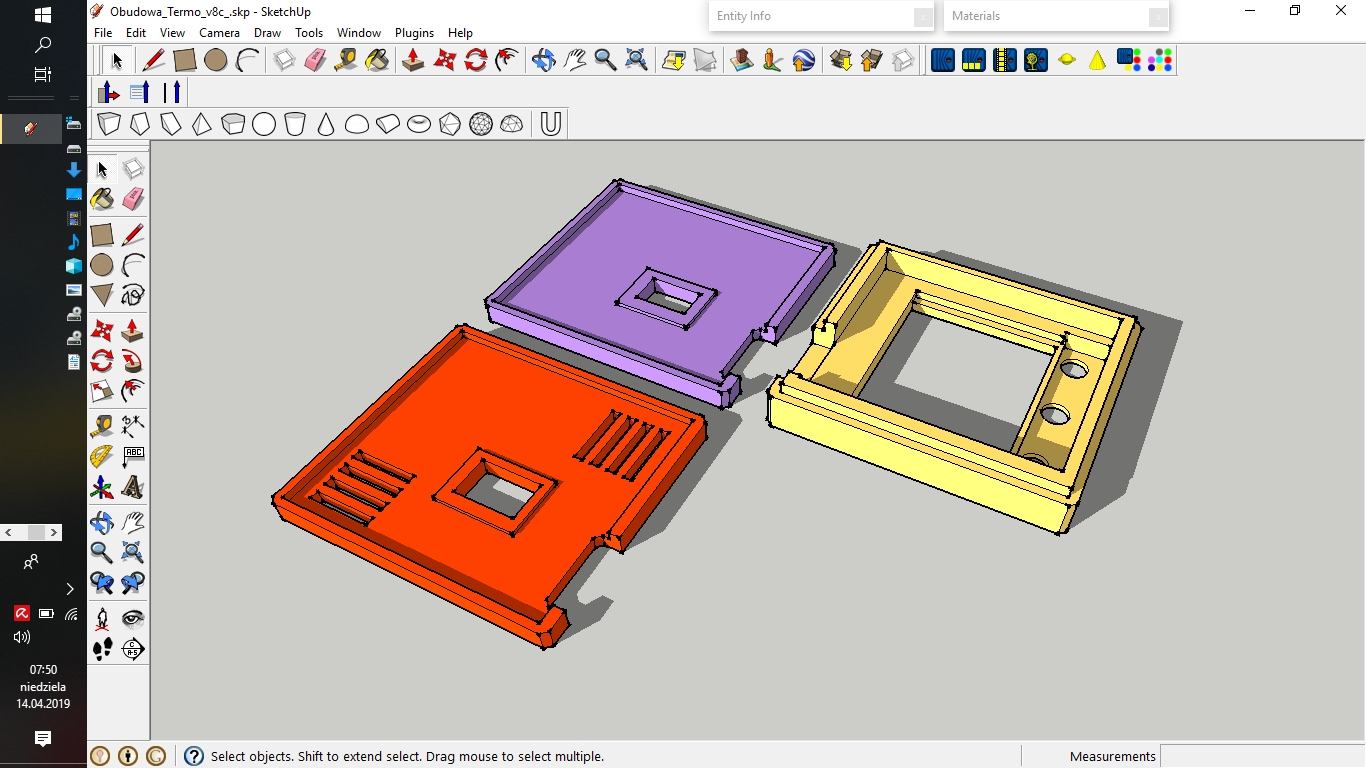The height and width of the screenshot is (768, 1366).
Task: Pick the cone shape in Shapes toolbar
Action: click(x=325, y=124)
